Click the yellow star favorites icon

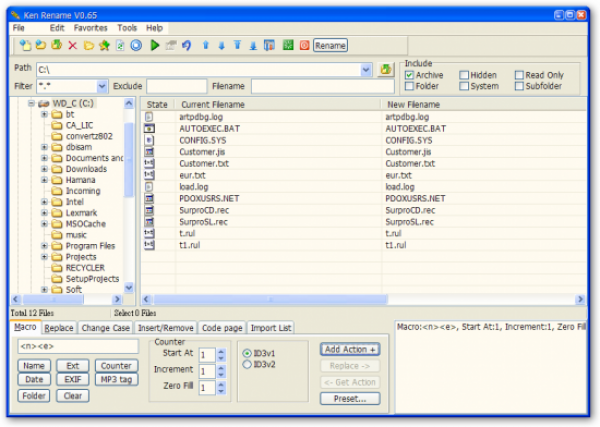(104, 45)
